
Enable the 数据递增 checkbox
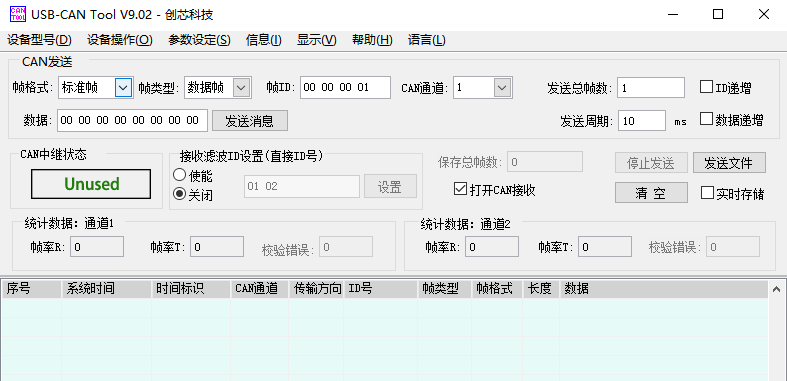click(706, 119)
